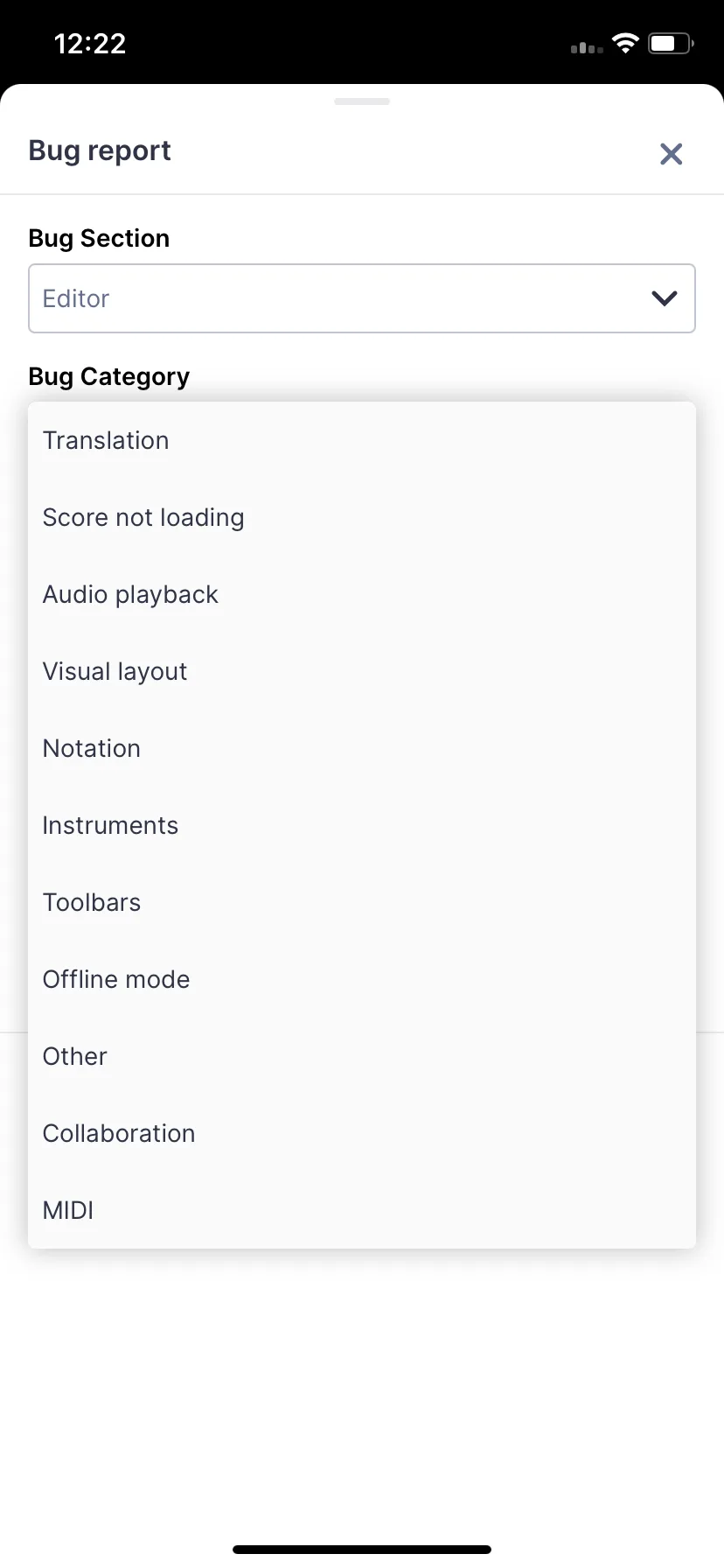Select Instruments option

pyautogui.click(x=110, y=825)
